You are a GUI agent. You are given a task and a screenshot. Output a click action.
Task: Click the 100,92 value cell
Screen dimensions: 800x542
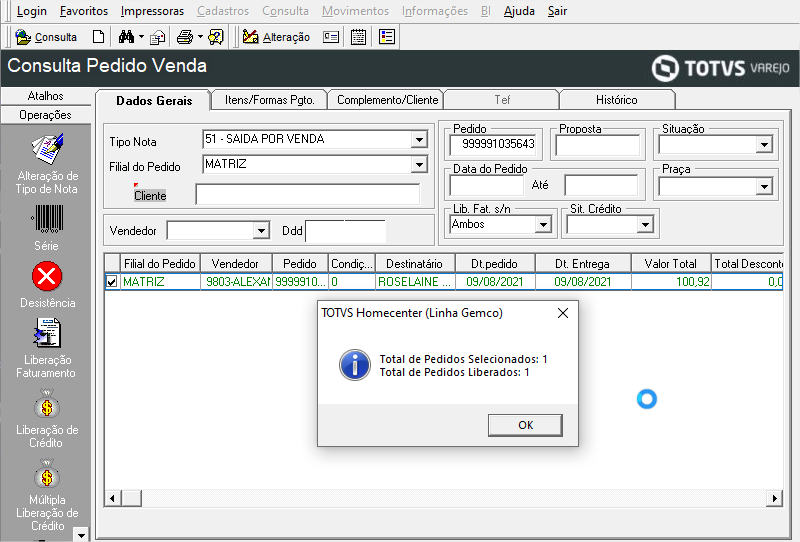pyautogui.click(x=671, y=282)
